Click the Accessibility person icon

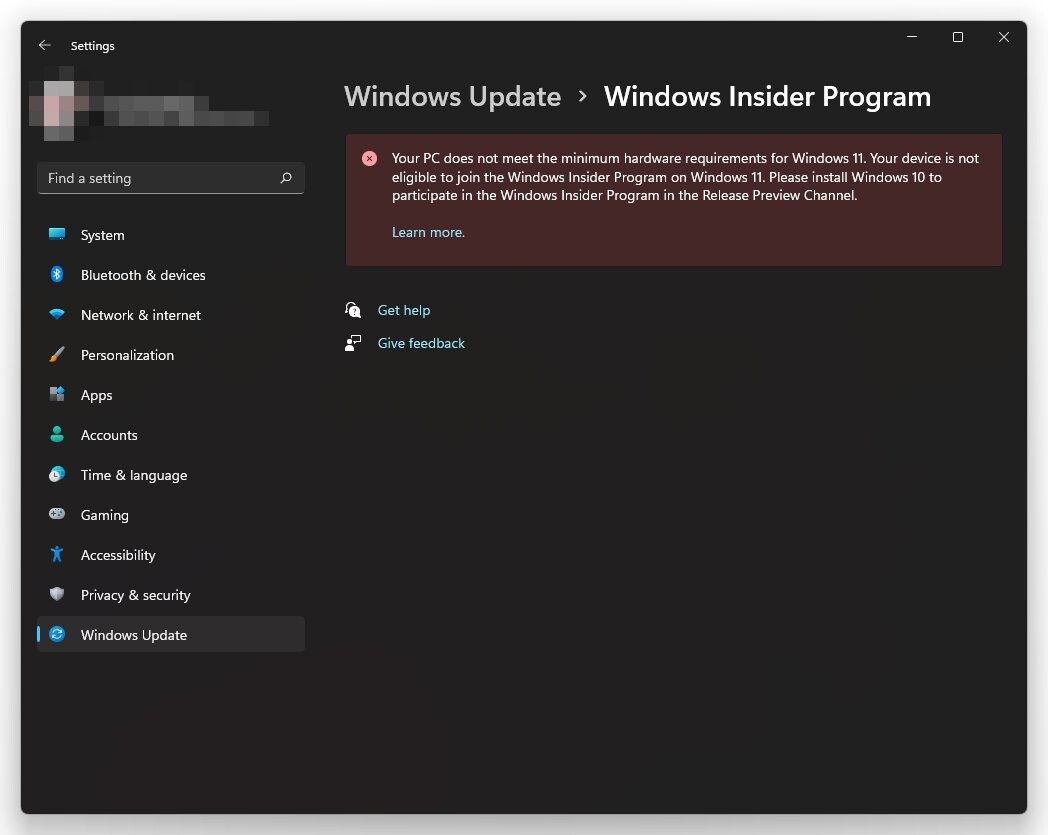pyautogui.click(x=57, y=555)
